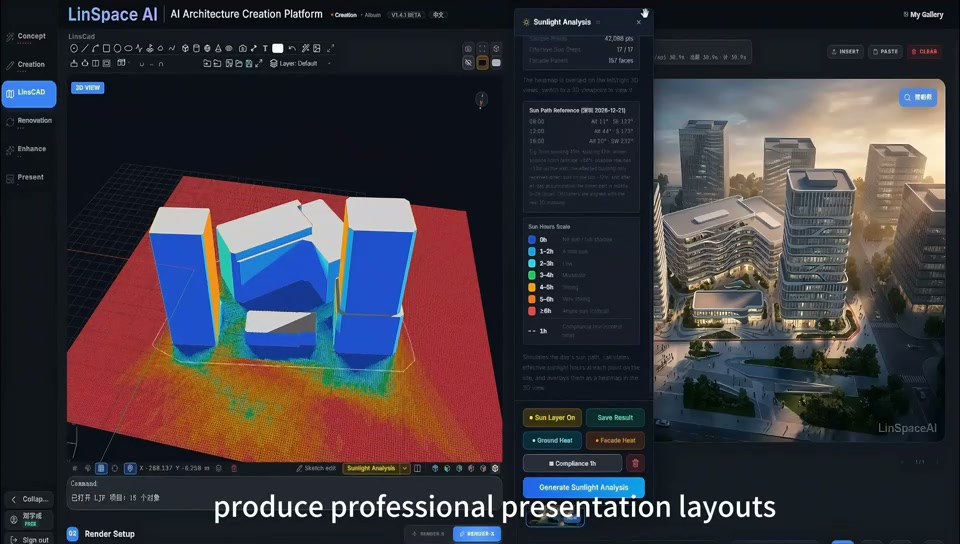The width and height of the screenshot is (960, 544).
Task: Switch to the Album tab in header
Action: [x=372, y=15]
